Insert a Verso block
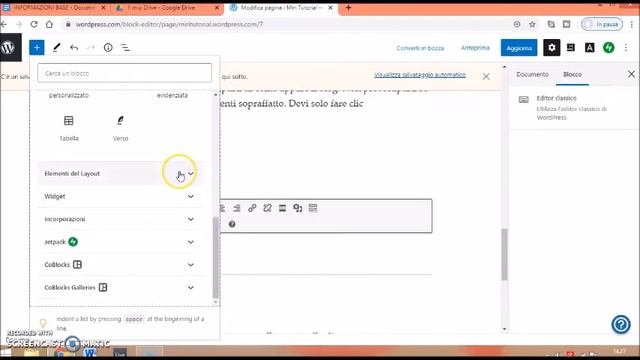This screenshot has height=360, width=640. tap(120, 129)
